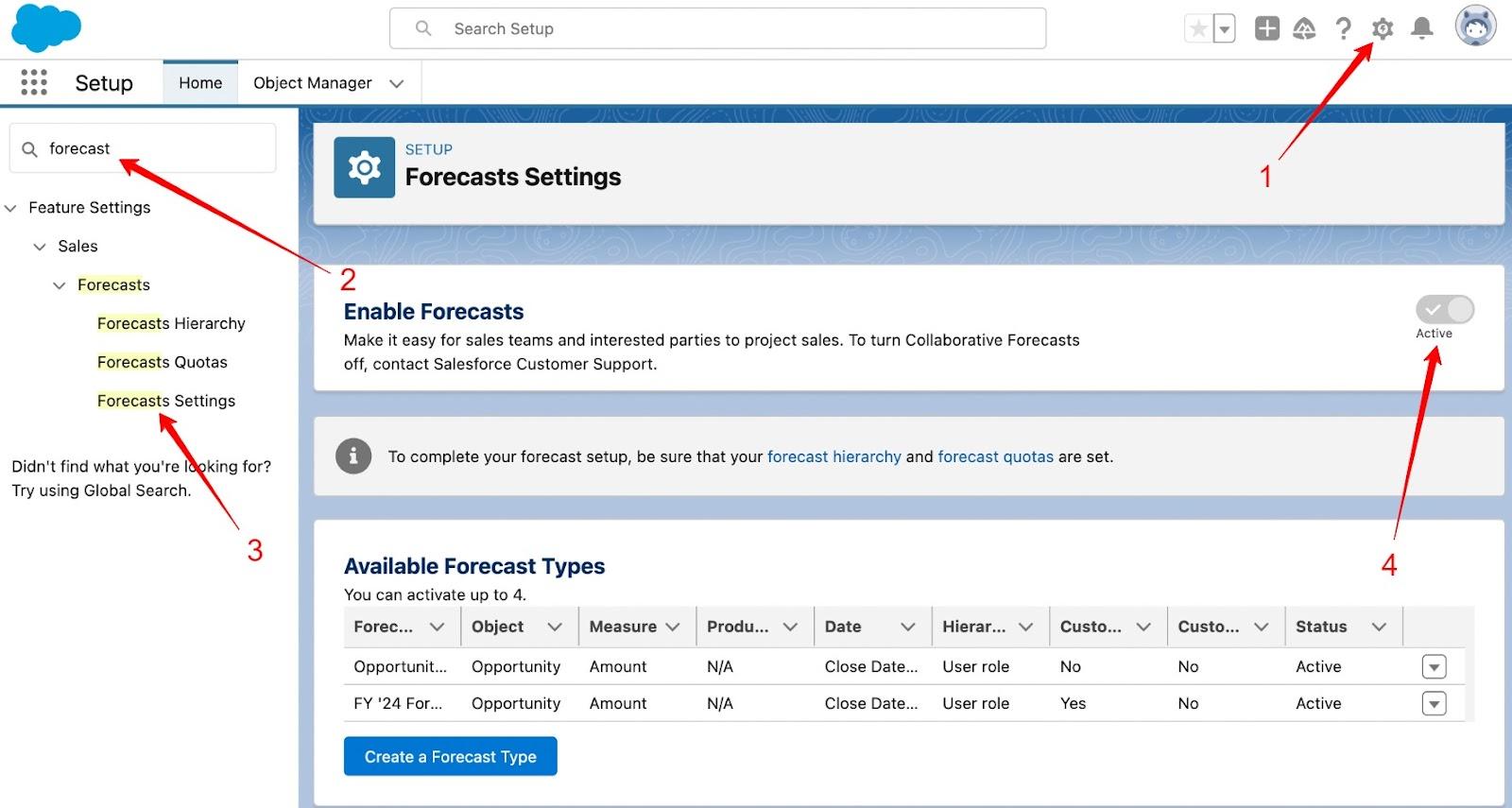Select the FY '24 For... forecast cell
The width and height of the screenshot is (1512, 808).
tap(398, 703)
